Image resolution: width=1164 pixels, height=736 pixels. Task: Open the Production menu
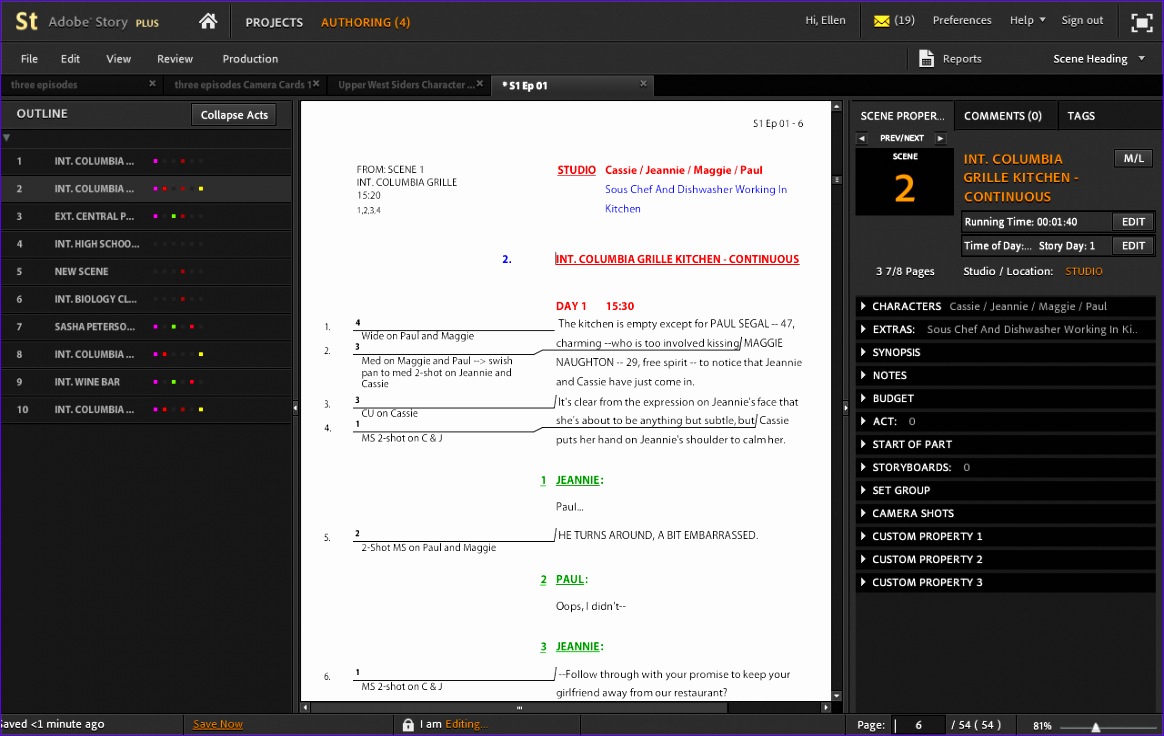pos(249,58)
